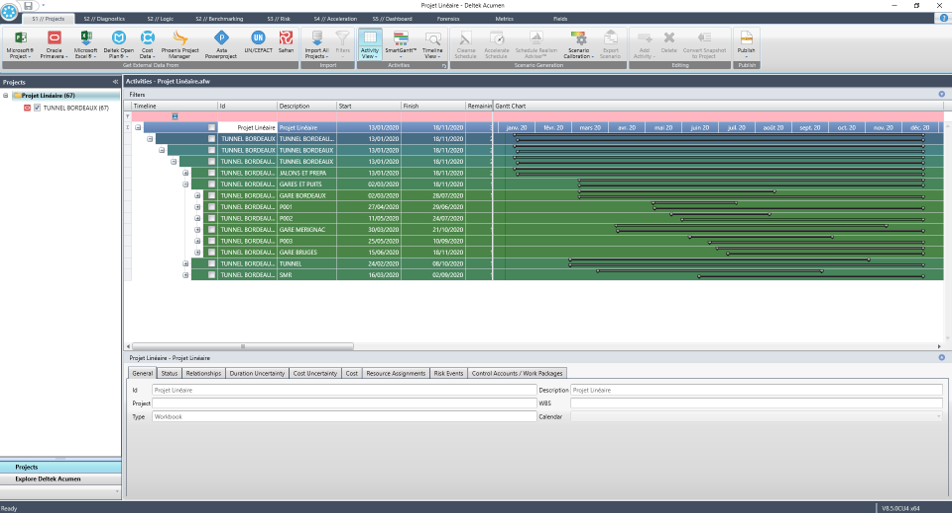Import from Deltek Open Plan
This screenshot has height=513, width=952.
tap(118, 44)
